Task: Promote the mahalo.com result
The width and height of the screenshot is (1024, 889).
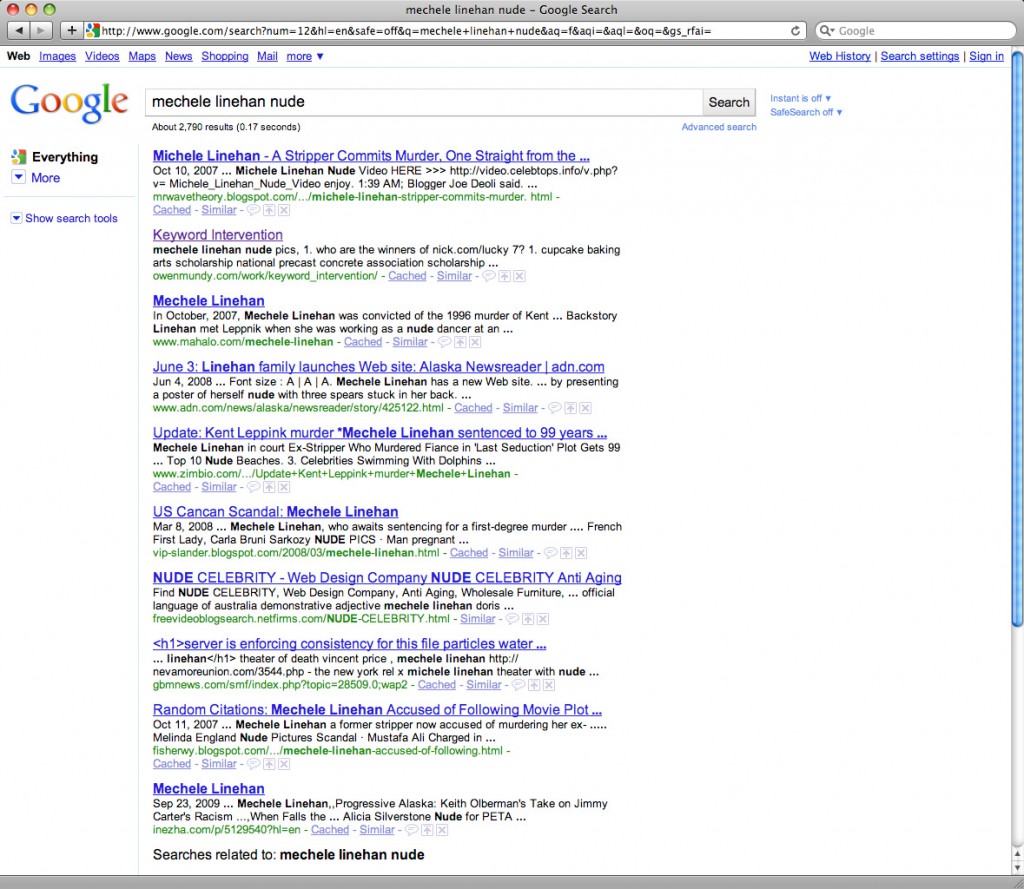Action: (460, 342)
